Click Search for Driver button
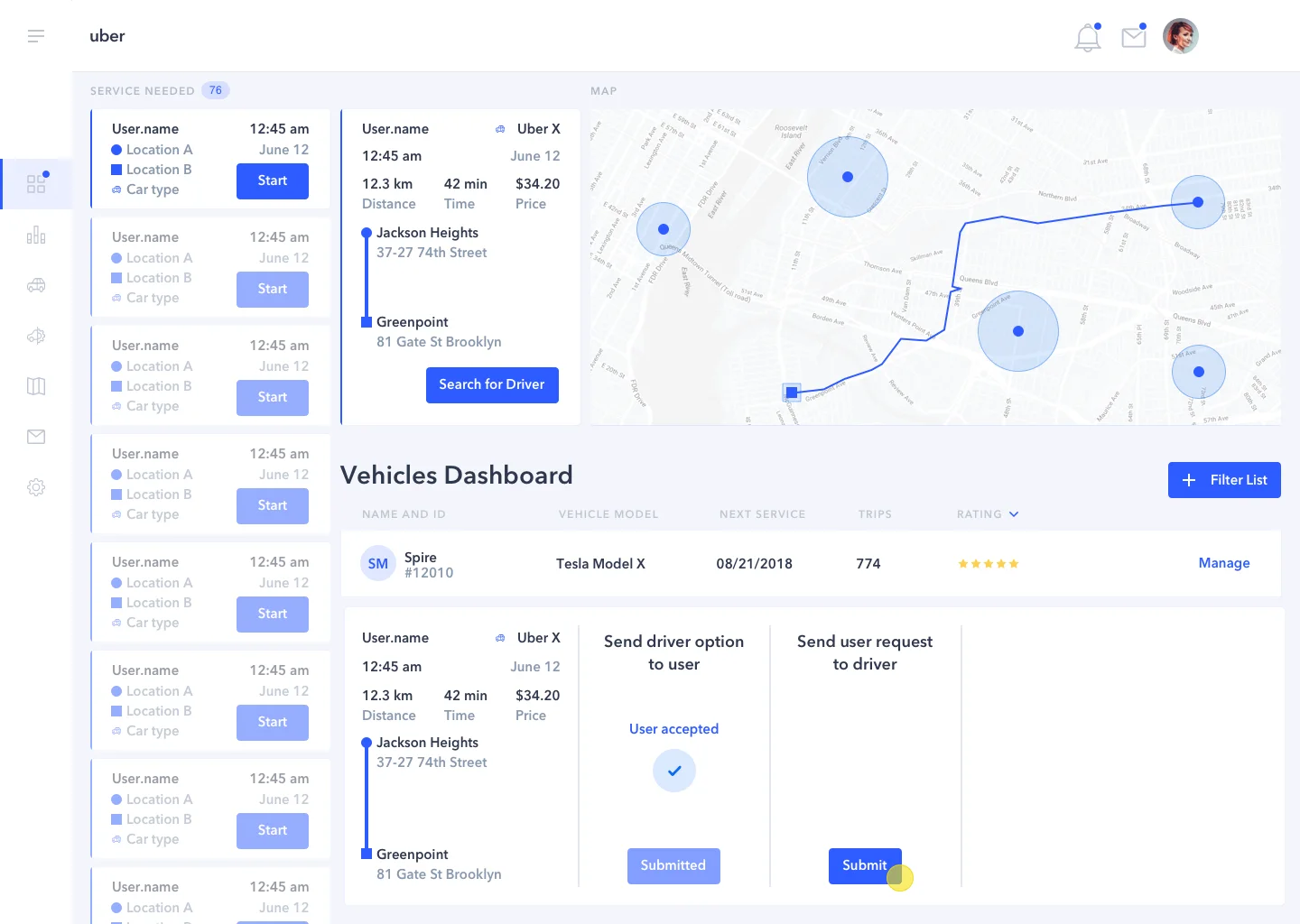Screen dimensions: 1300x924 (x=492, y=384)
